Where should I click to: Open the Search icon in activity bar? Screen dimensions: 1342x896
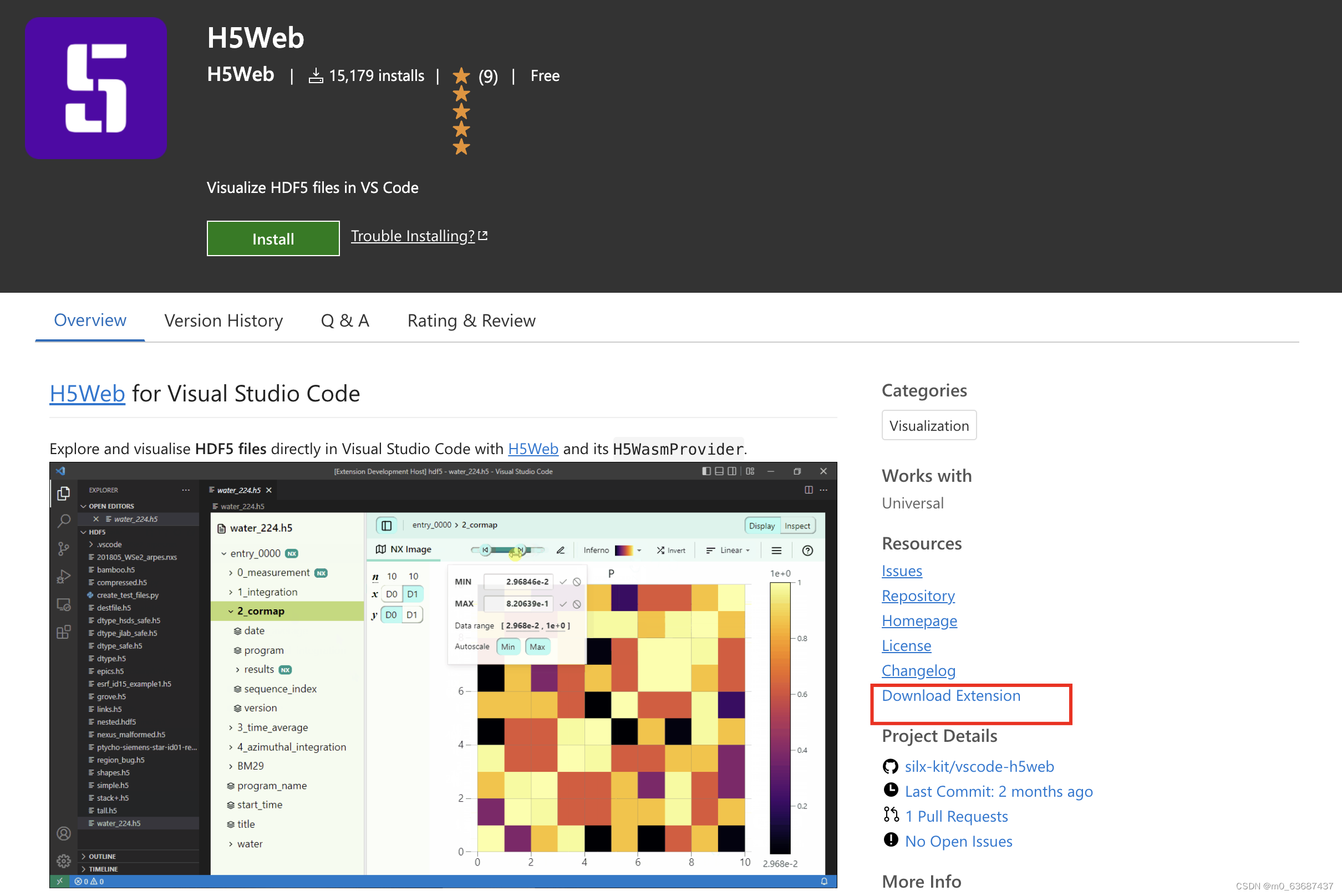pyautogui.click(x=64, y=520)
